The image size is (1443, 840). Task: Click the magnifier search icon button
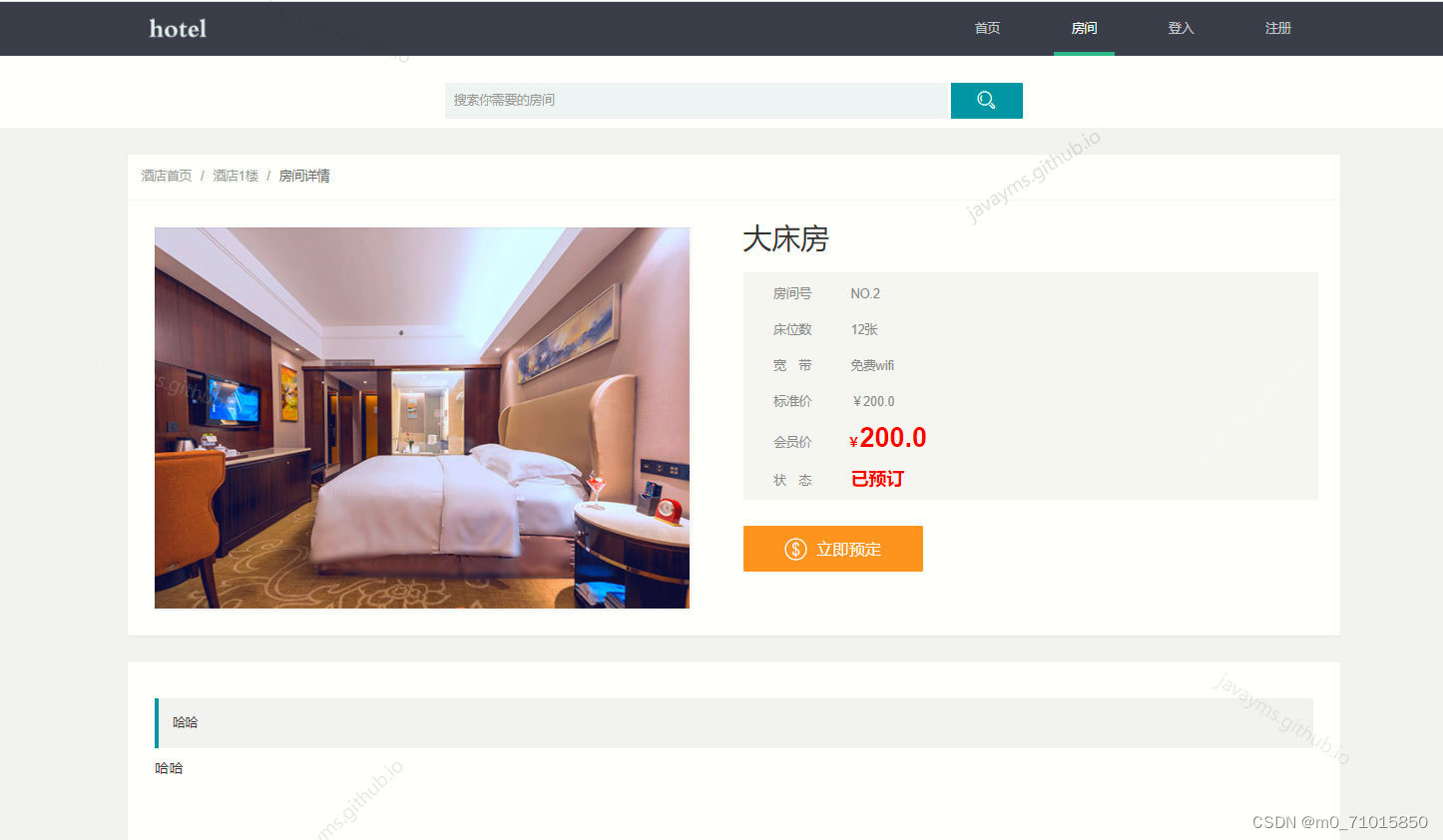coord(986,101)
